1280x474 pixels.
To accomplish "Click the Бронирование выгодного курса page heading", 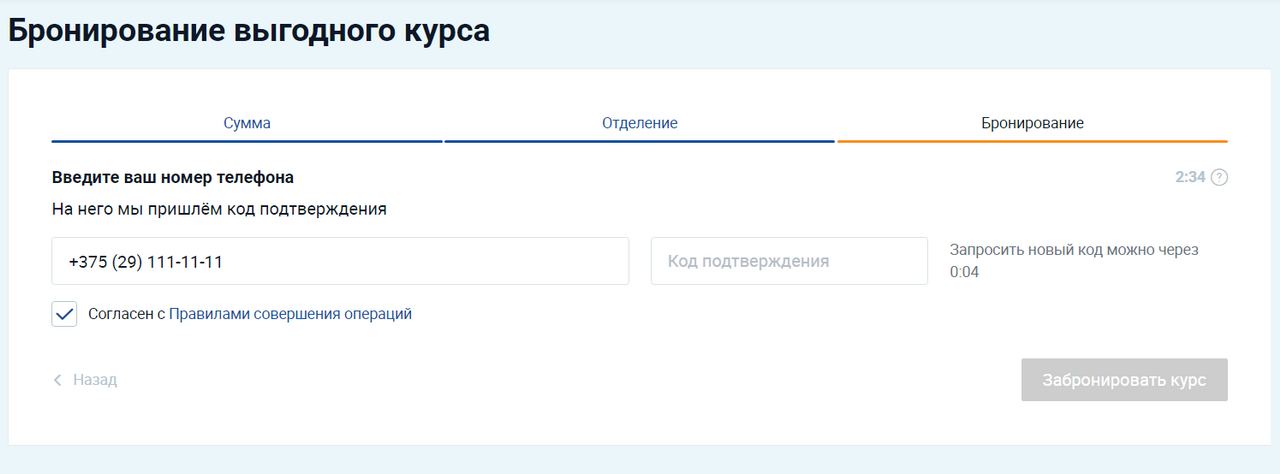I will point(249,31).
